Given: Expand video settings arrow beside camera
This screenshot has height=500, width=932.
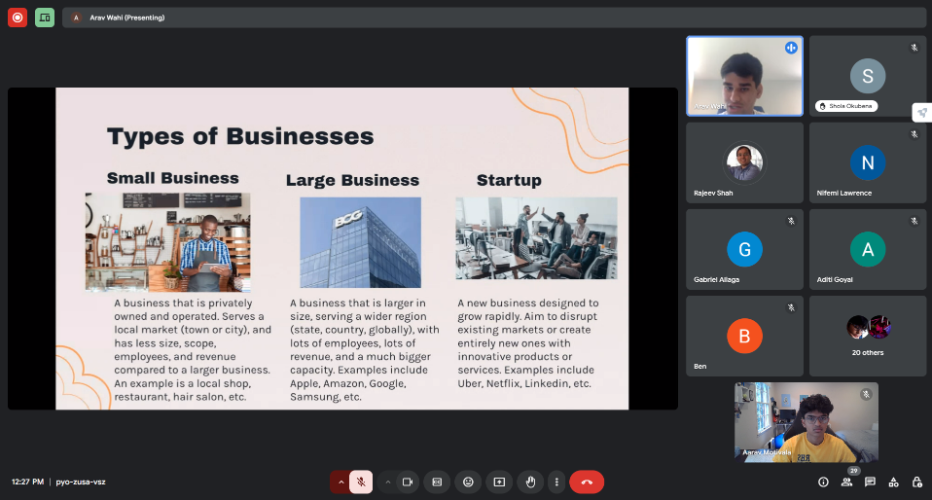Looking at the screenshot, I should 387,482.
